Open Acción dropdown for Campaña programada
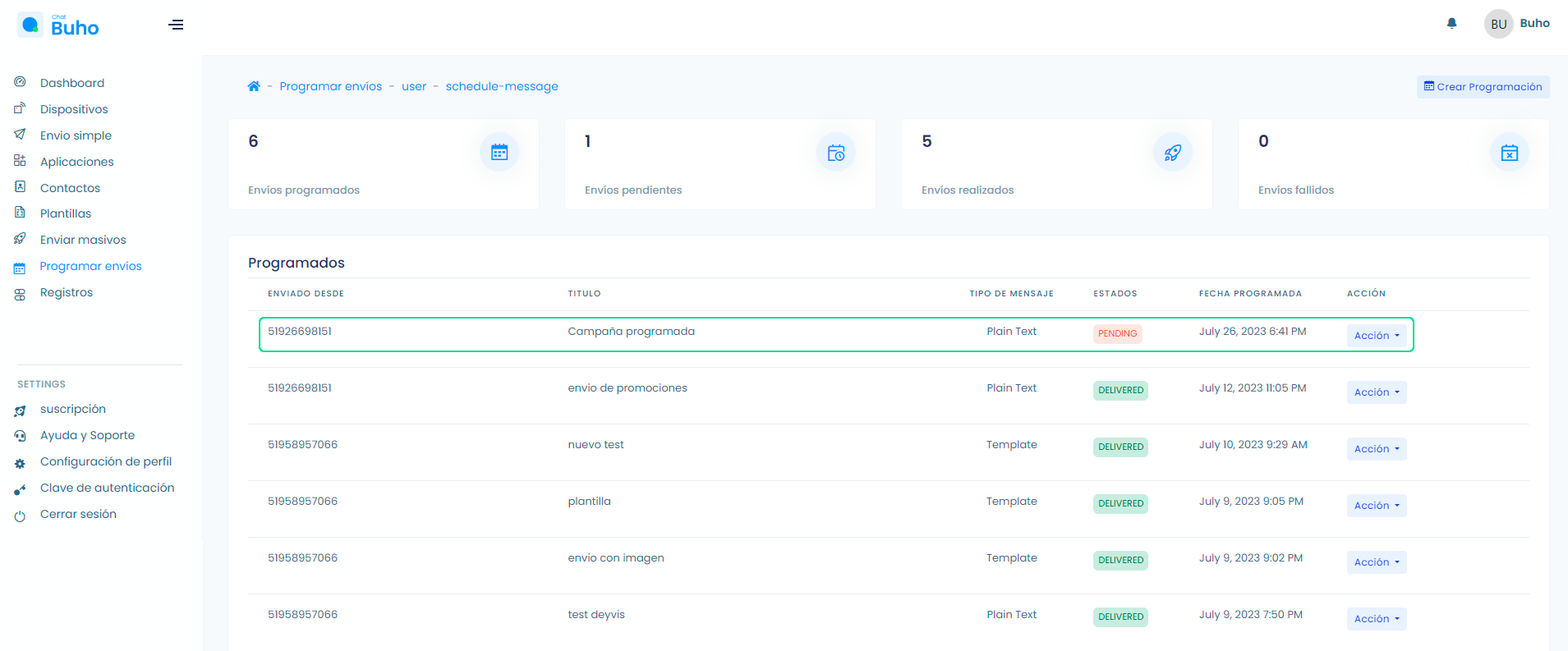This screenshot has height=651, width=1568. pos(1376,336)
